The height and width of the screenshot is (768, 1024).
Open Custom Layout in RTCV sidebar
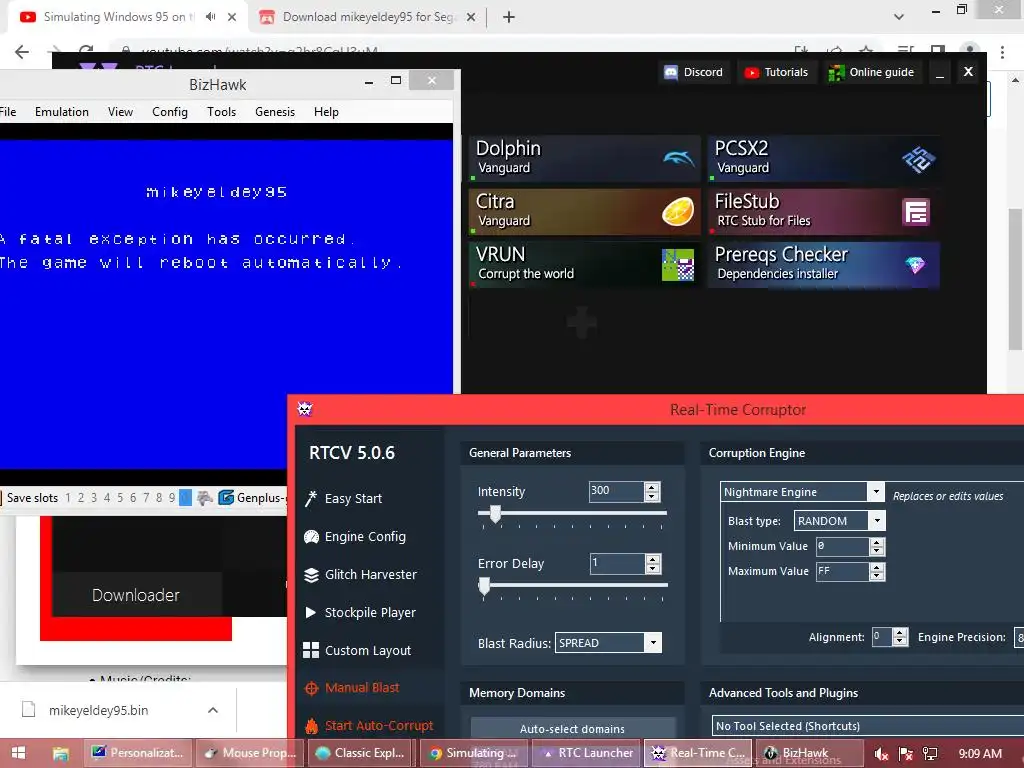[x=359, y=650]
